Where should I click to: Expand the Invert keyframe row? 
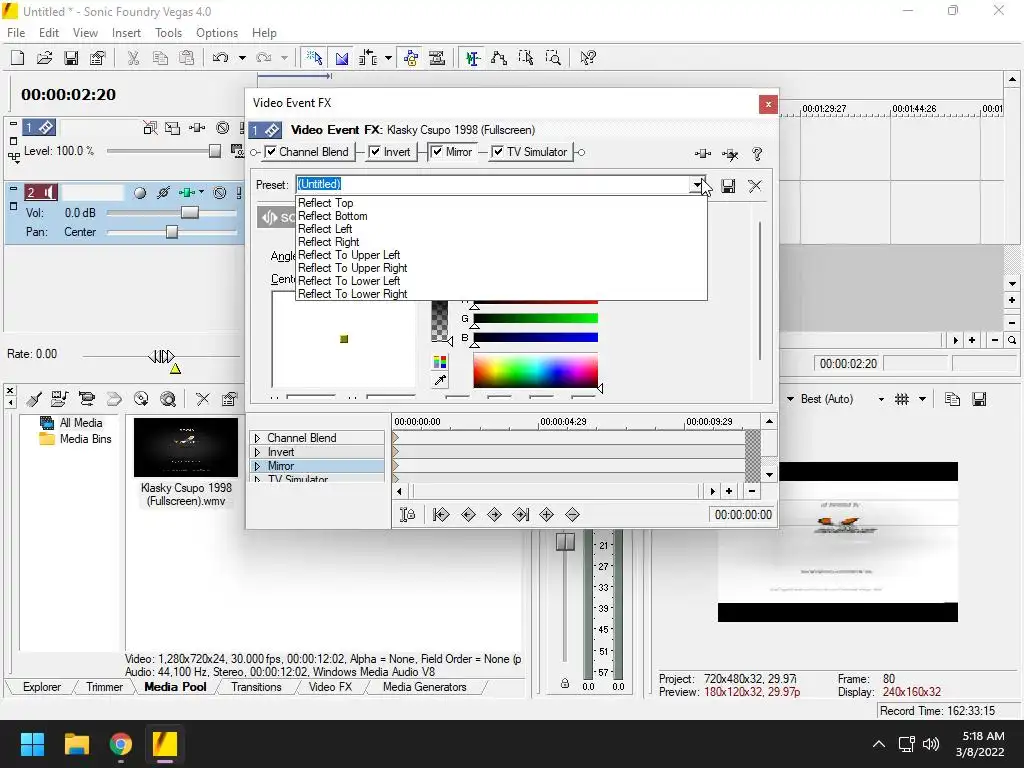[257, 452]
